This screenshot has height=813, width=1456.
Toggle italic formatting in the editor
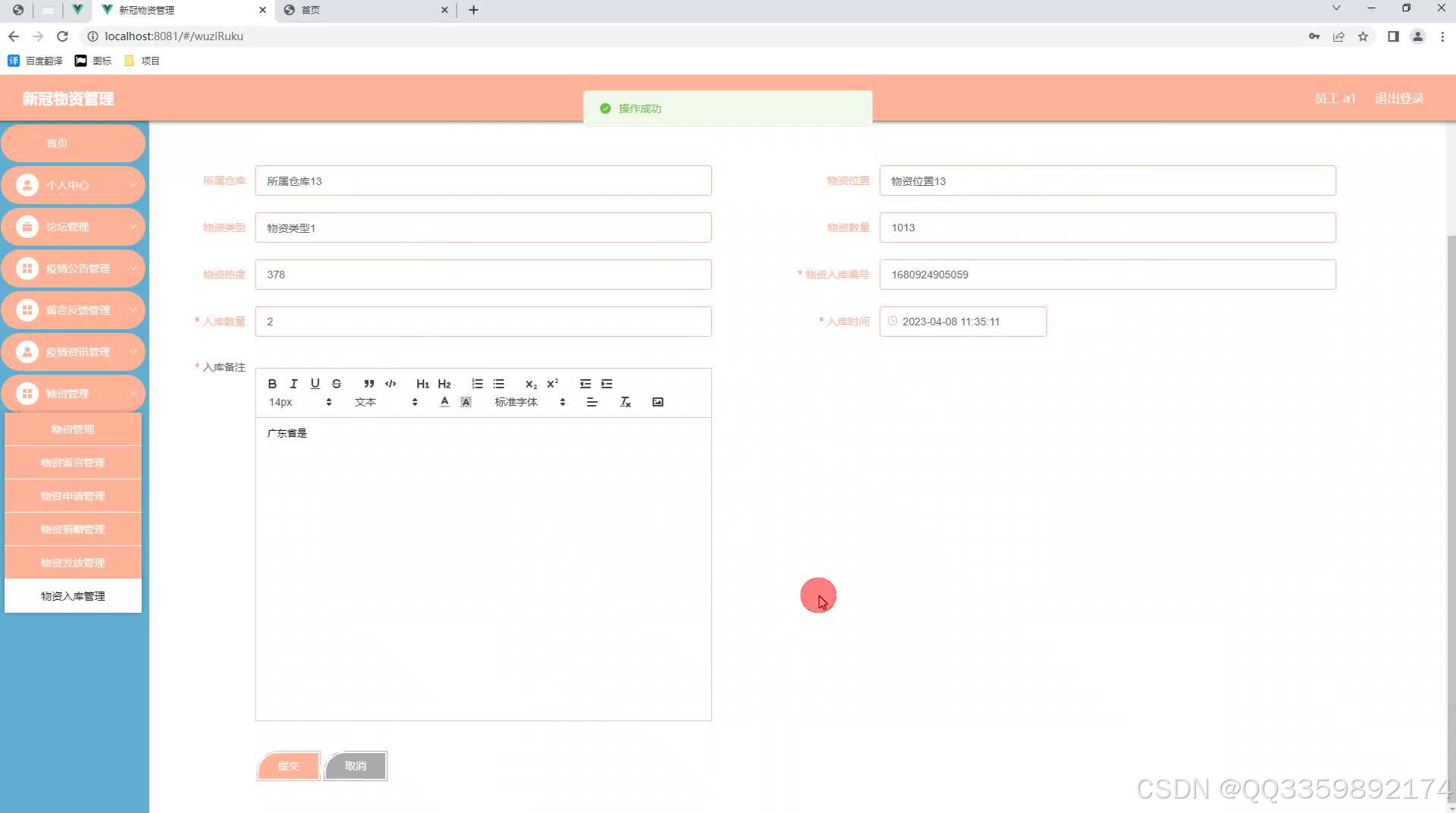[293, 384]
